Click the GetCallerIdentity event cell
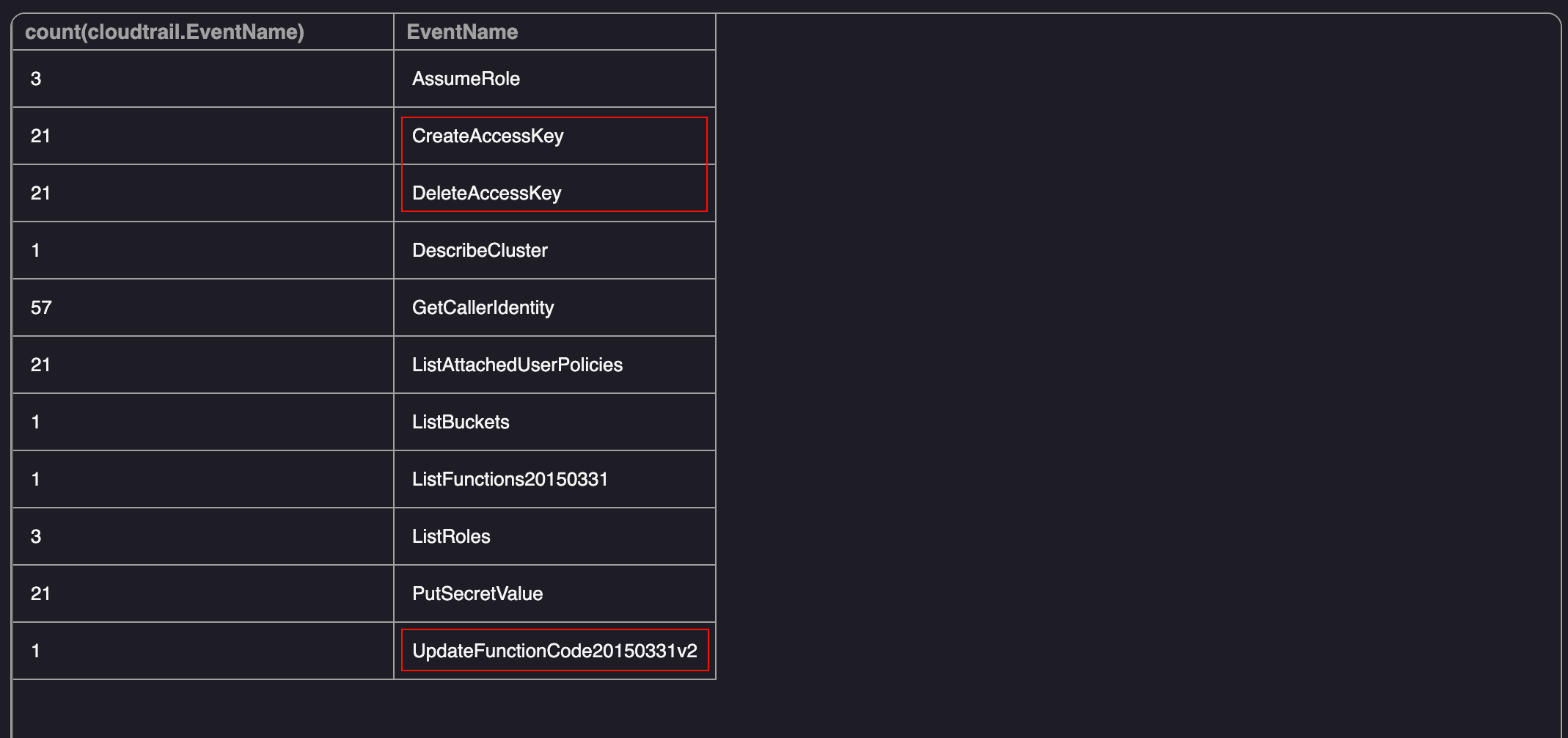Viewport: 1568px width, 738px height. 483,308
